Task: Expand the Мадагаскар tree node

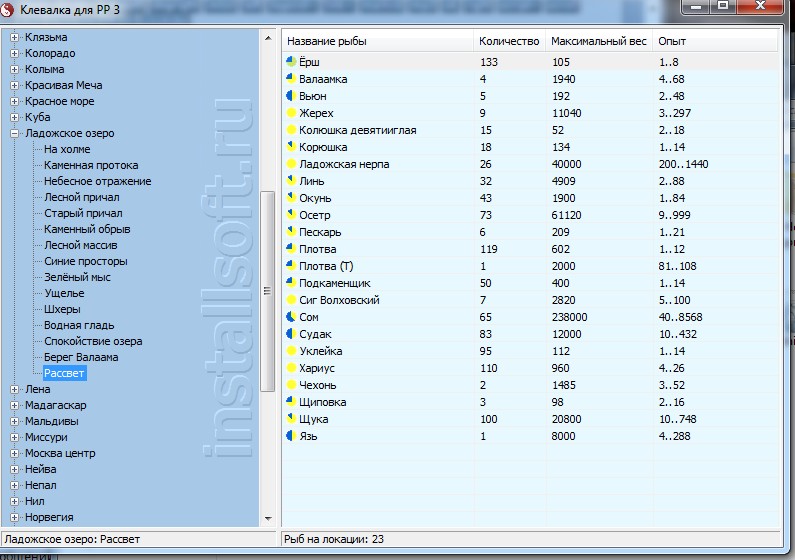Action: pos(15,405)
